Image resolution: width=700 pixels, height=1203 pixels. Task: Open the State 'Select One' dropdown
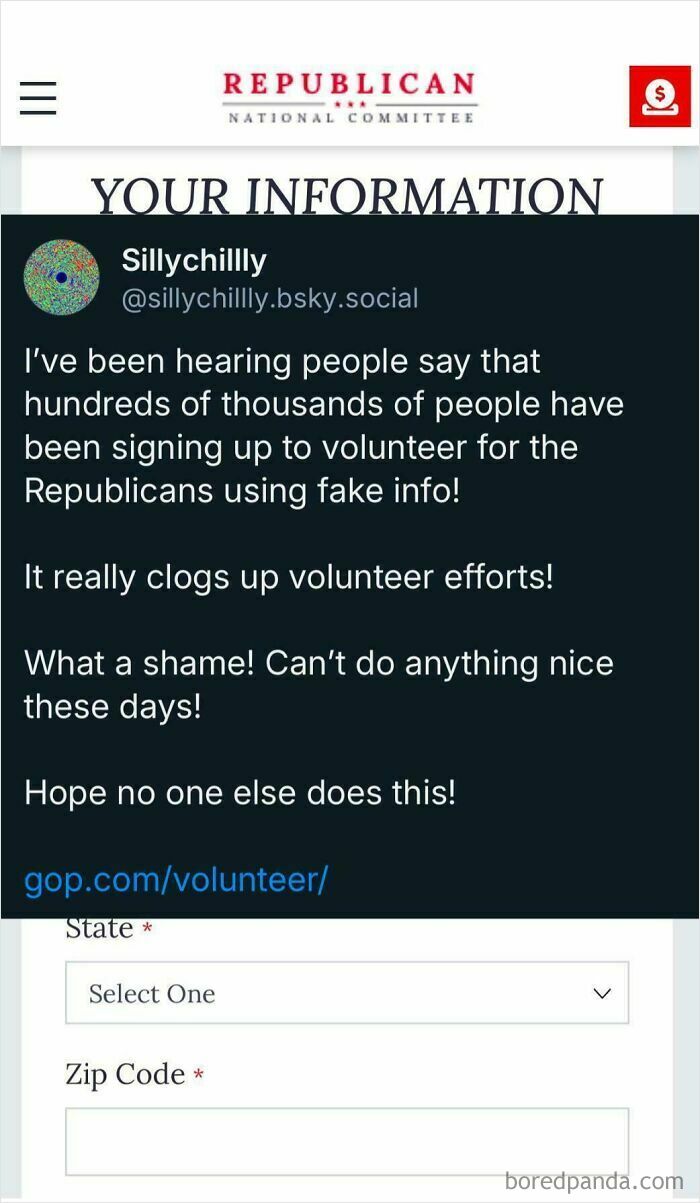point(347,992)
